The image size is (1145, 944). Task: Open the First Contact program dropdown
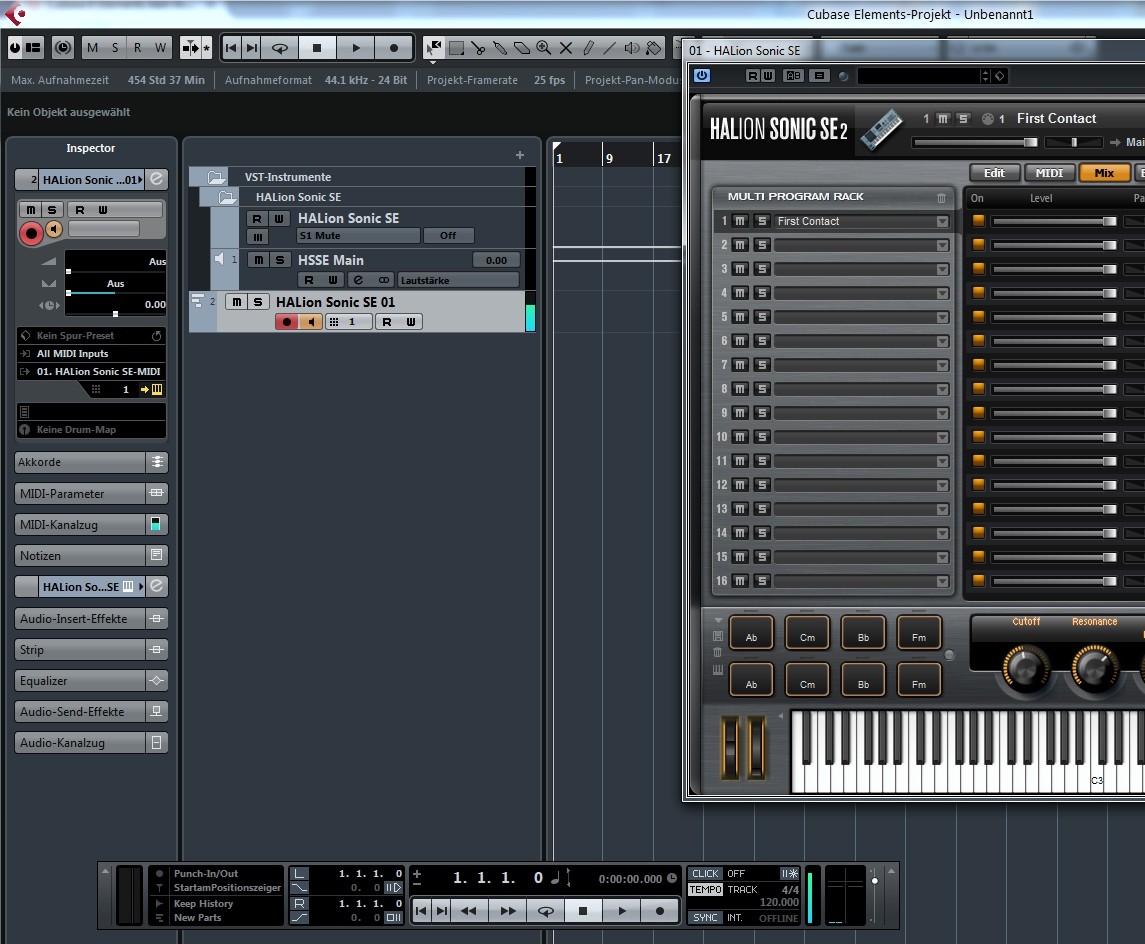pyautogui.click(x=942, y=221)
